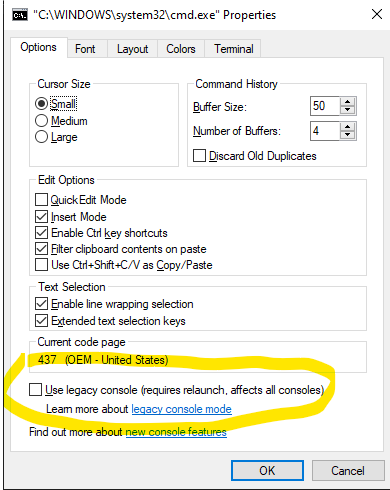Open the new console features link
390x490 pixels.
176,432
